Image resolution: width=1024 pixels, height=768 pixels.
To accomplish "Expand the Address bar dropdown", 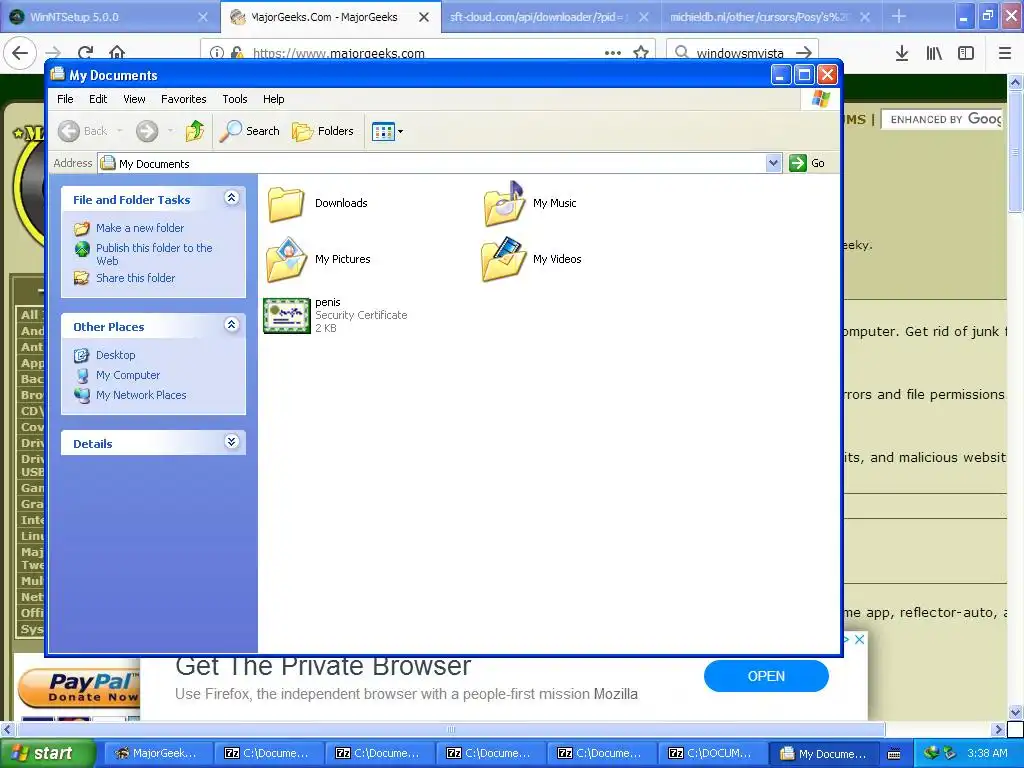I will [773, 163].
